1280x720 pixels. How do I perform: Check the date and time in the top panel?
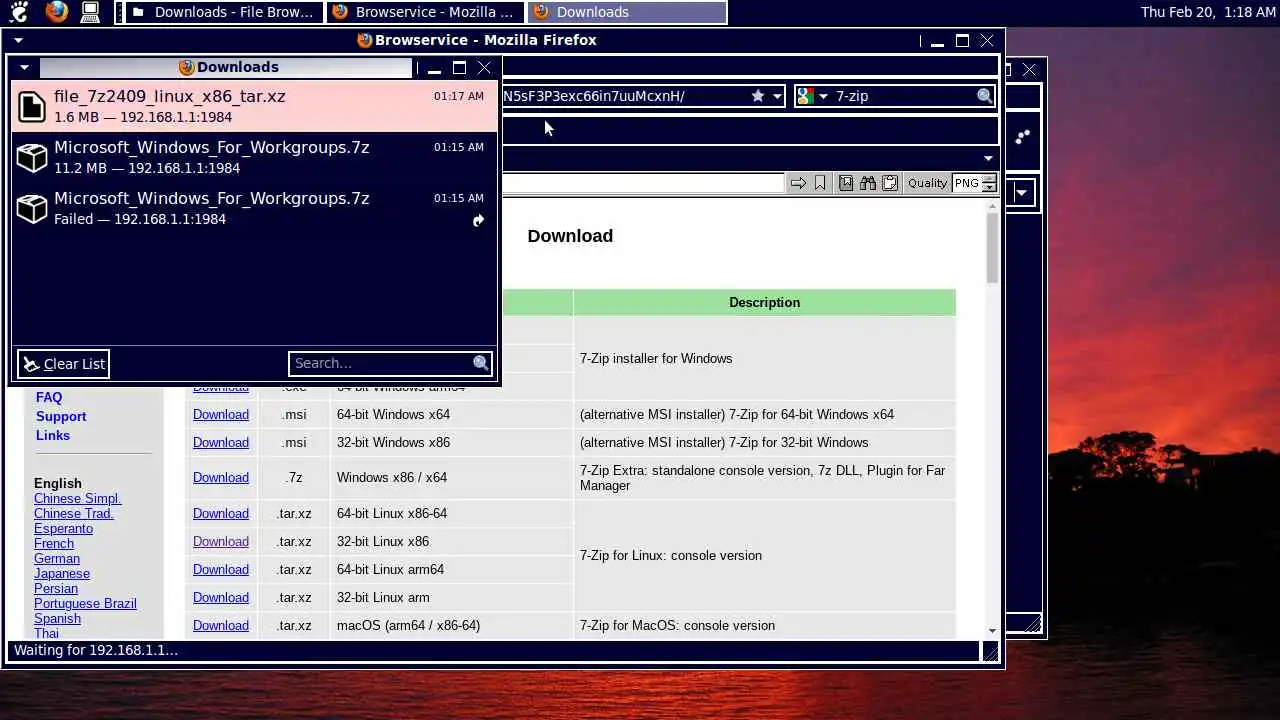1208,12
